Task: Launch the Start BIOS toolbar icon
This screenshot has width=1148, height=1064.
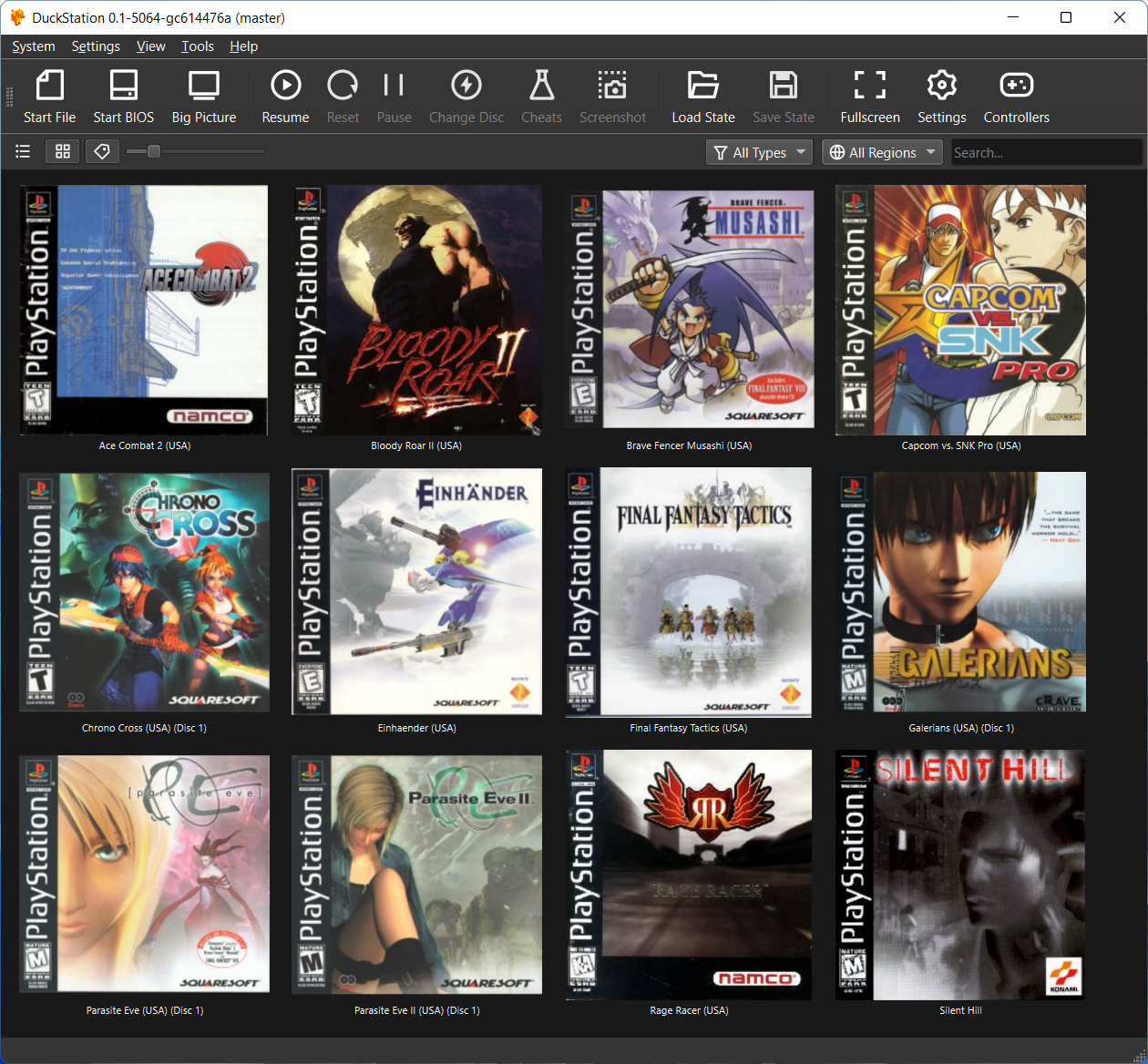Action: (123, 86)
